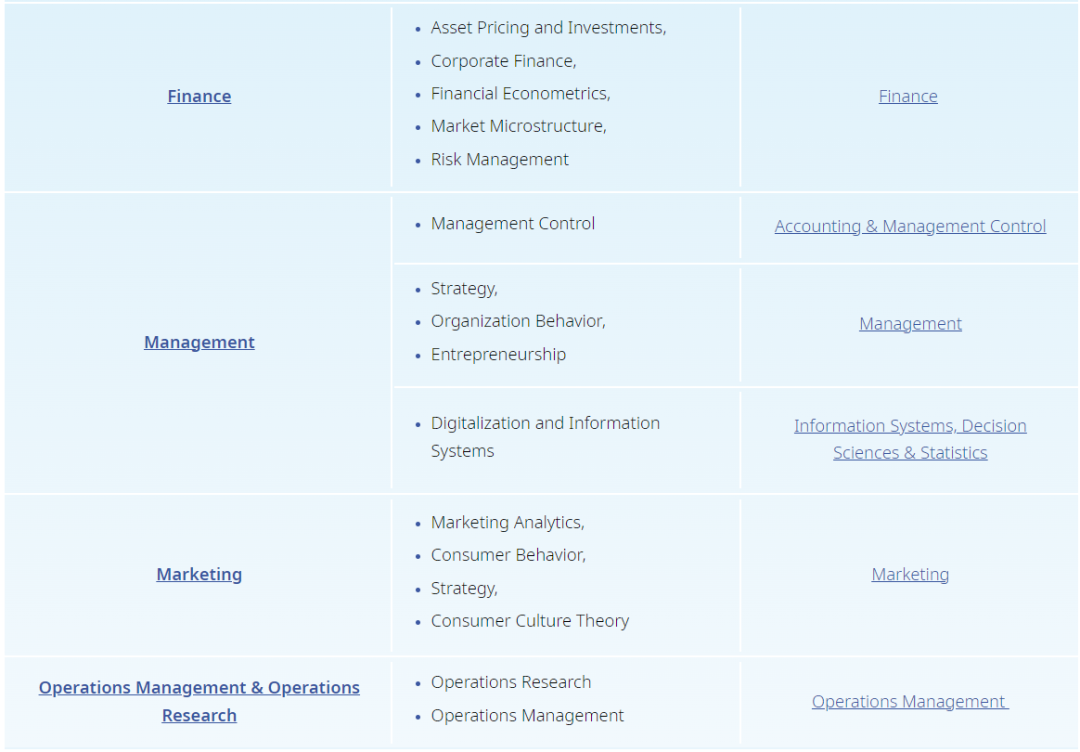Open the bold Finance link

pos(199,96)
